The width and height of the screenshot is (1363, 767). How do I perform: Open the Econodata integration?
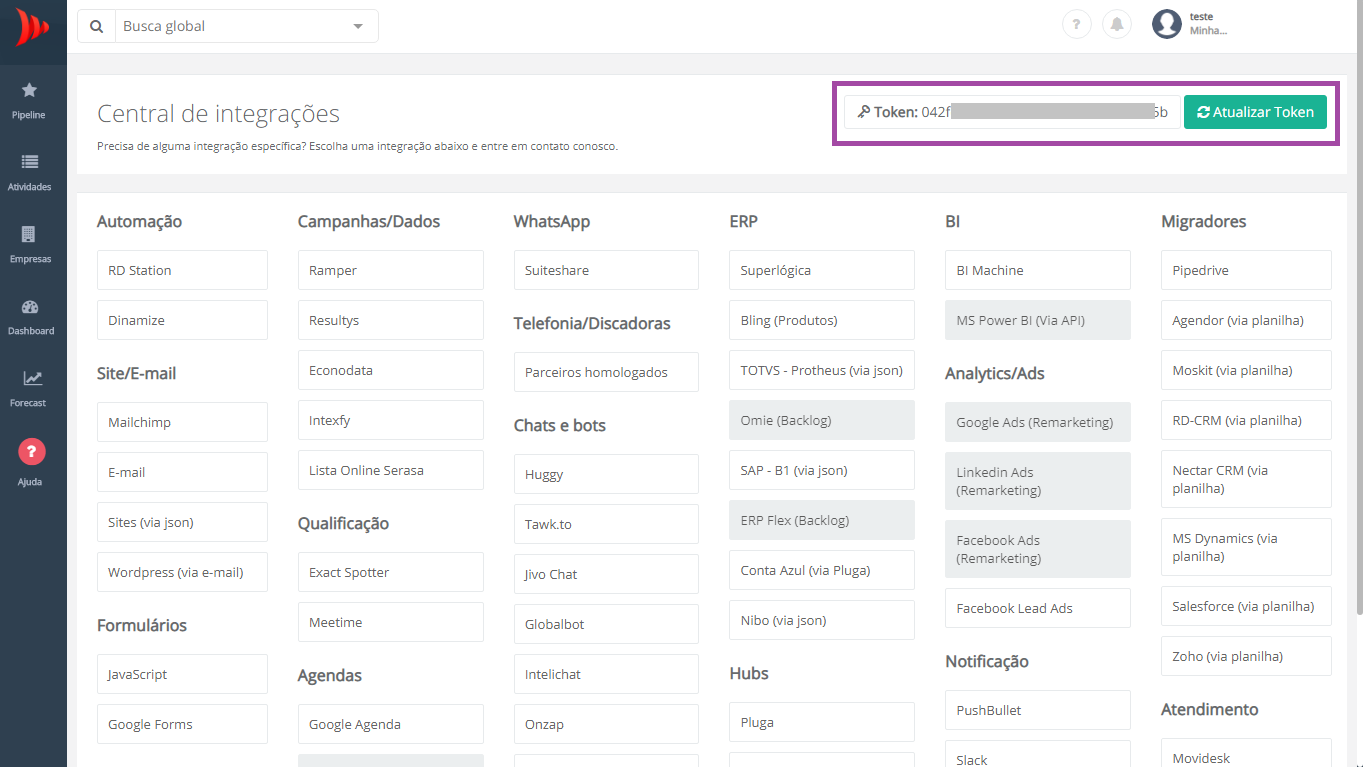391,370
